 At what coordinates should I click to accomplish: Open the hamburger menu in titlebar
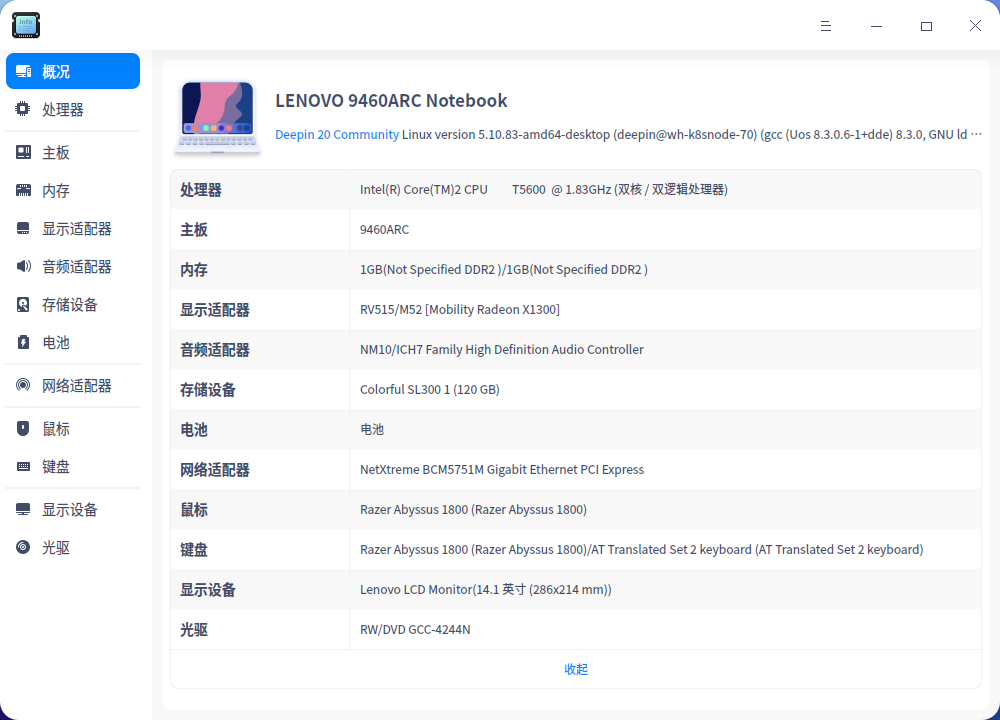[826, 26]
